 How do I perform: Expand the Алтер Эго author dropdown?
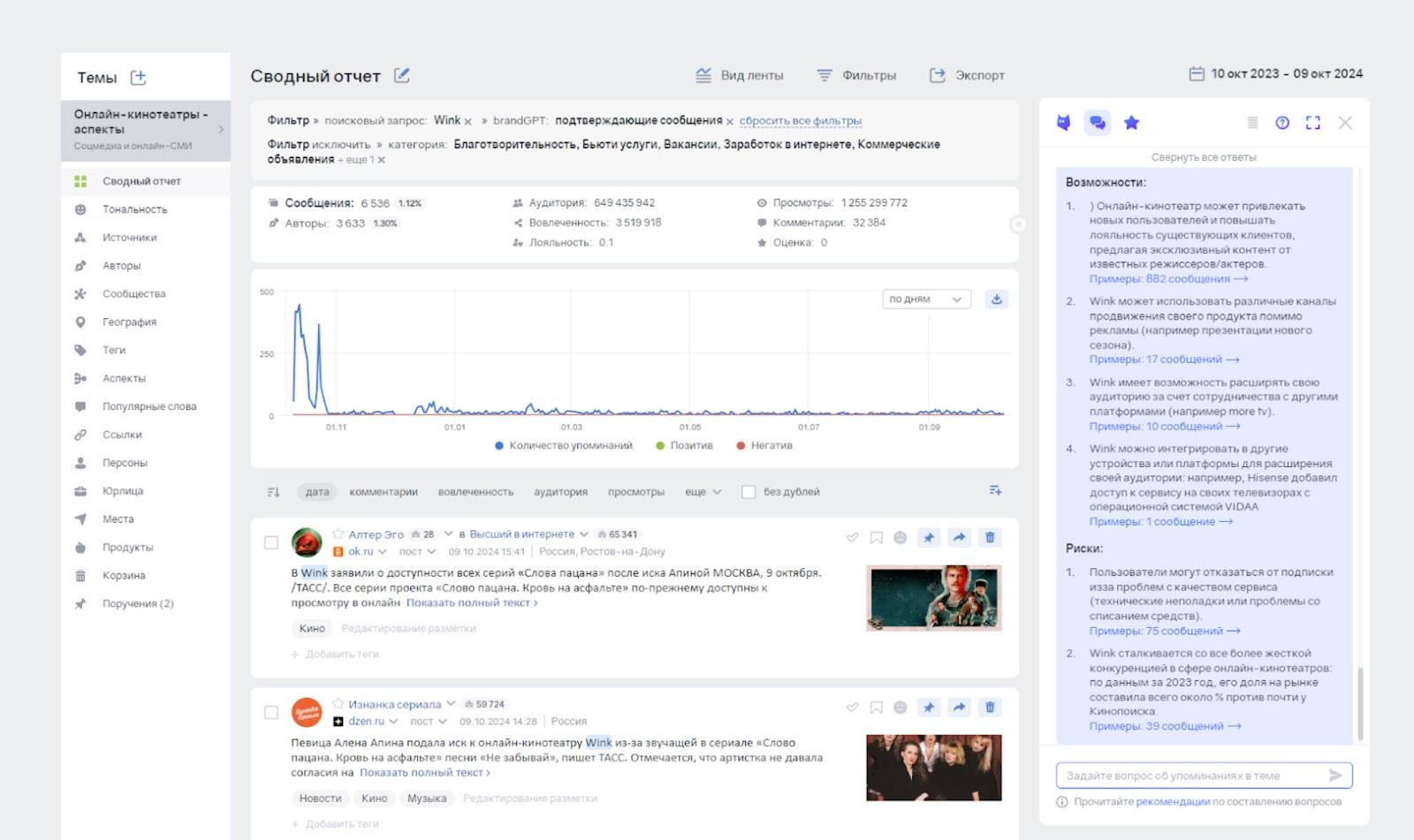pos(448,534)
